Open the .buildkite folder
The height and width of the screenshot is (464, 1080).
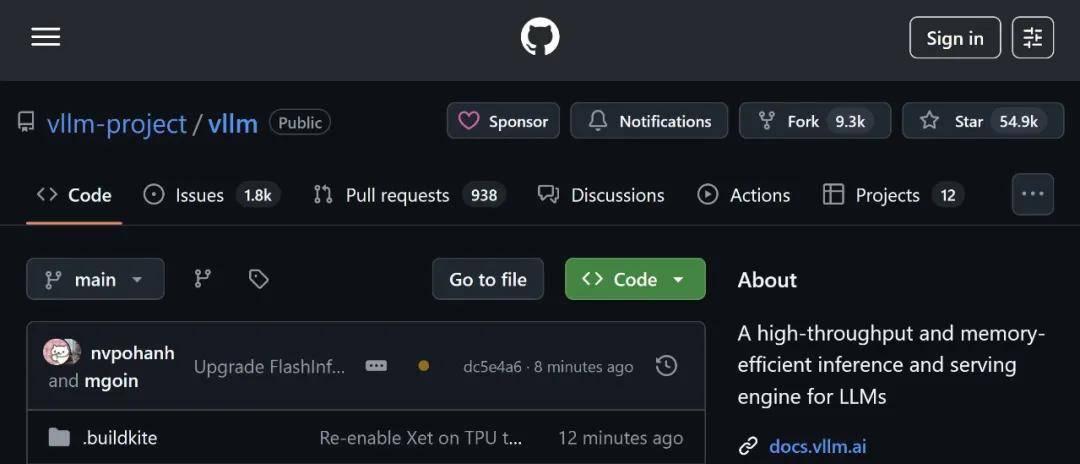pyautogui.click(x=120, y=438)
